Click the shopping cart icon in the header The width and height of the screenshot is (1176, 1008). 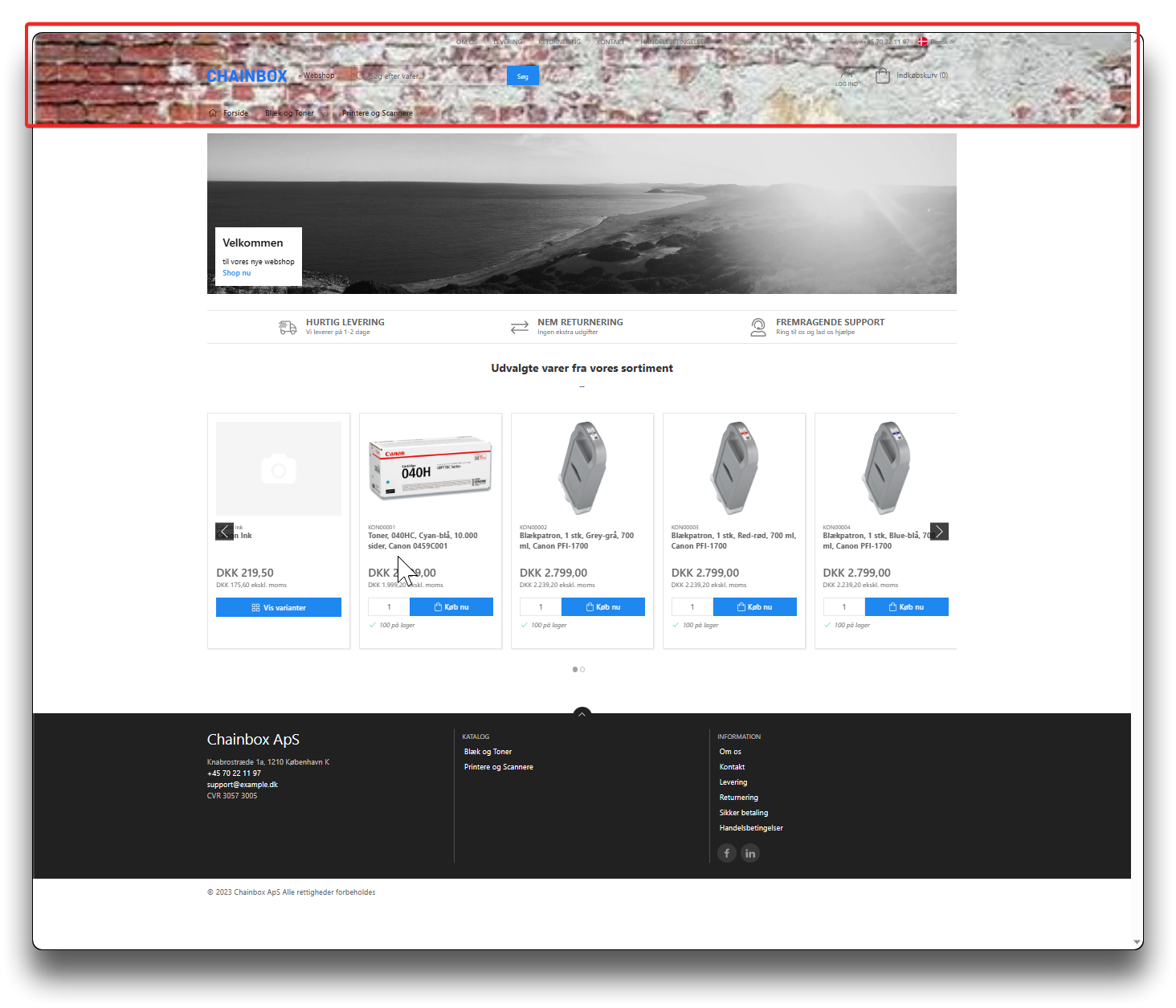[883, 75]
